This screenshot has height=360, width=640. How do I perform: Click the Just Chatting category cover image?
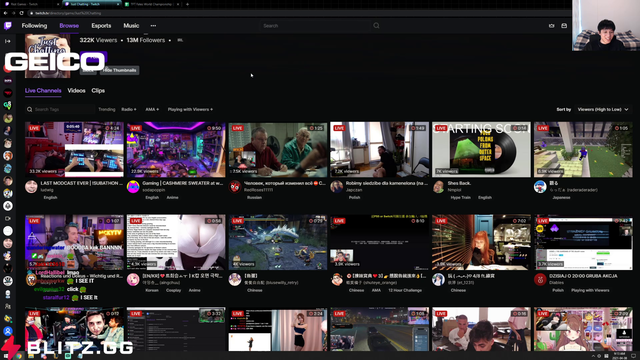point(47,56)
